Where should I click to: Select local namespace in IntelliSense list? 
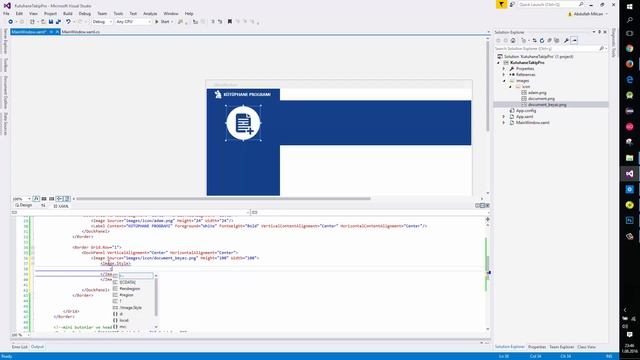(124, 320)
